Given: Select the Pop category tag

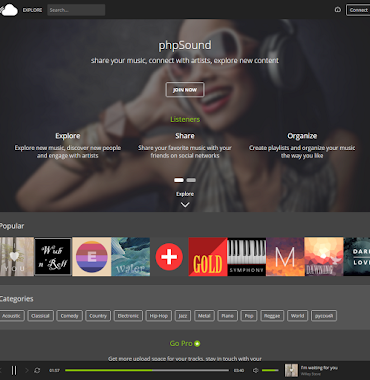Looking at the screenshot, I should [x=249, y=316].
